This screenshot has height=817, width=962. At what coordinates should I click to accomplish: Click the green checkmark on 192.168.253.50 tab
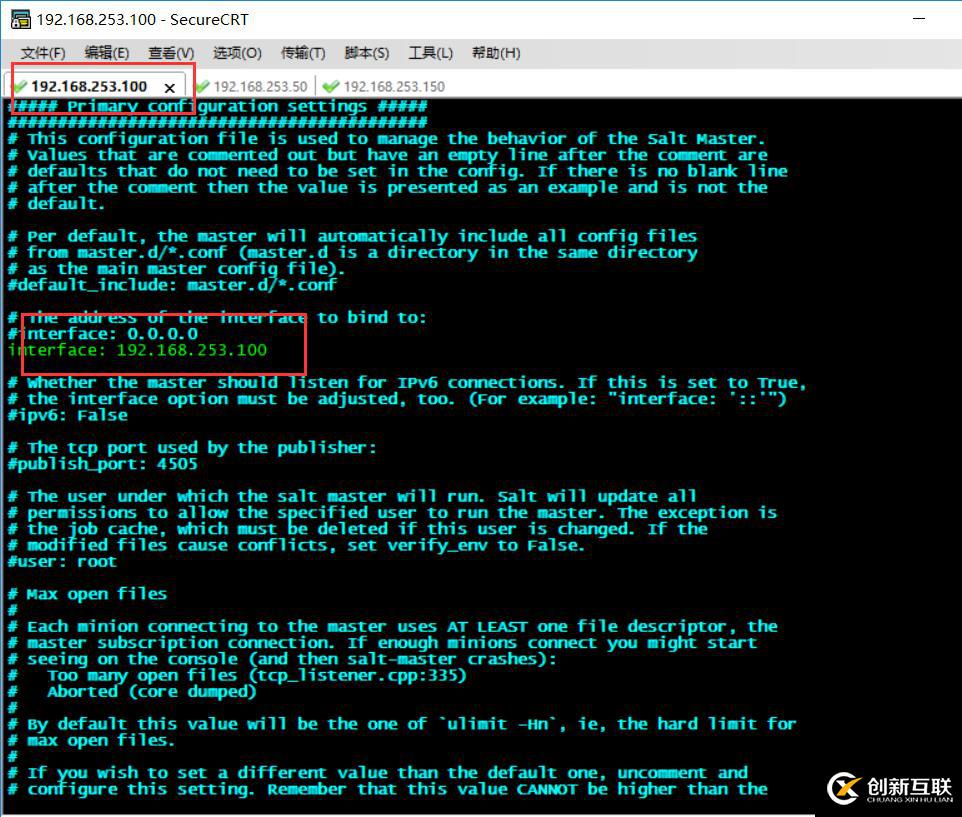[203, 86]
